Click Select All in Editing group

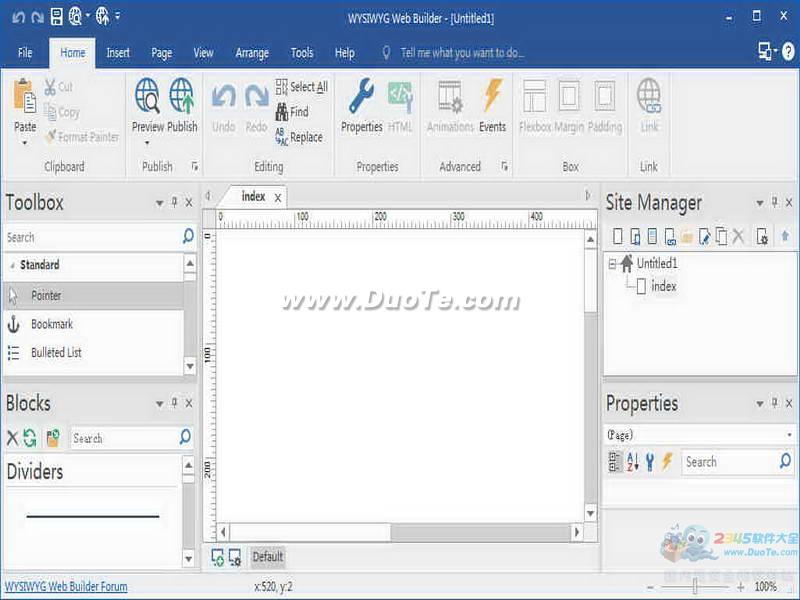coord(301,87)
